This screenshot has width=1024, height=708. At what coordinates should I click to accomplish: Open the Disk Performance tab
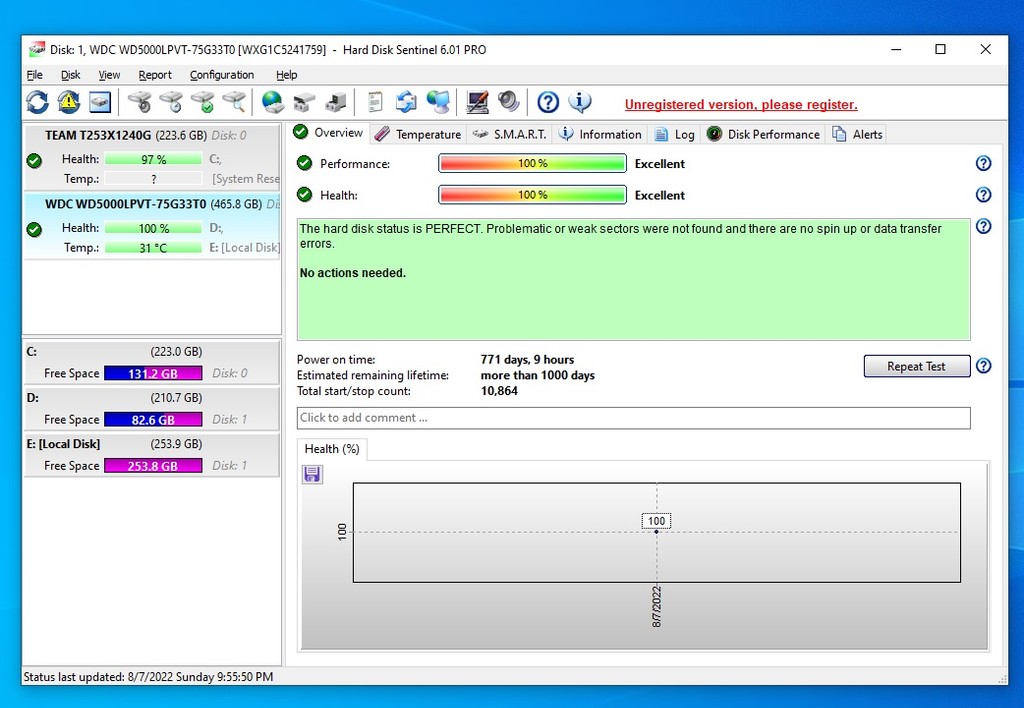763,134
